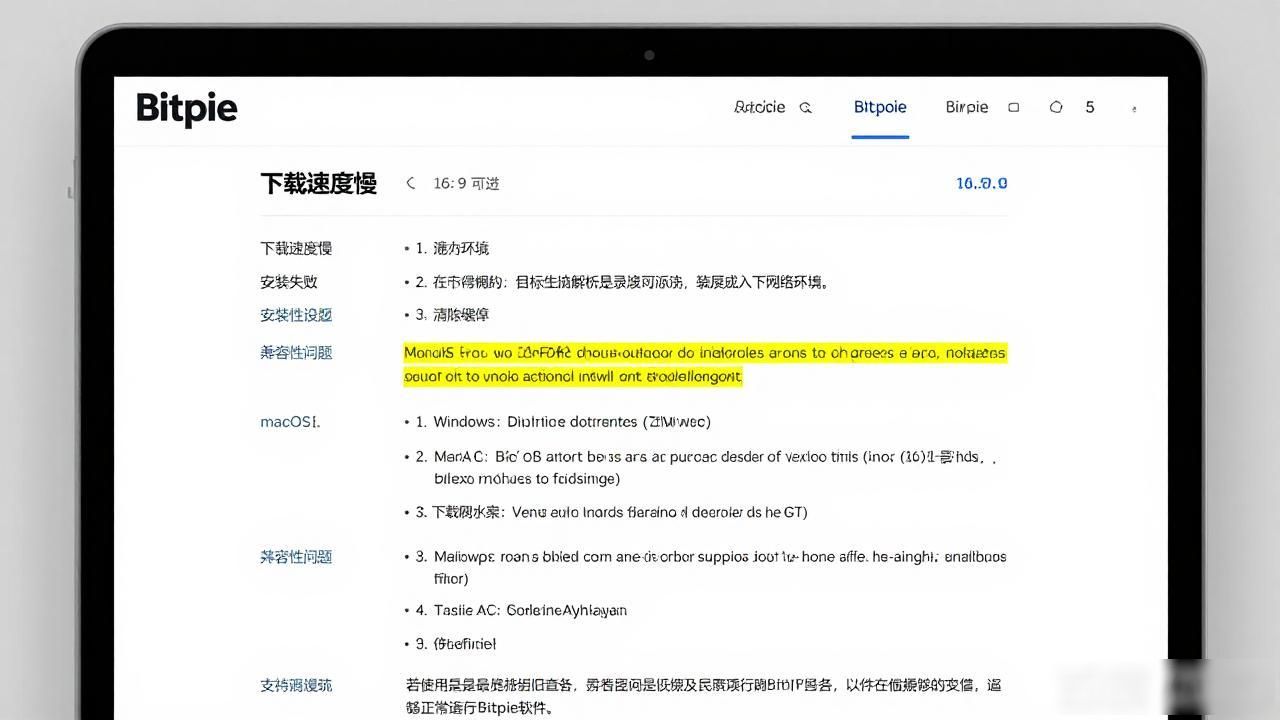Click the round outline icon before 5

(x=1056, y=107)
